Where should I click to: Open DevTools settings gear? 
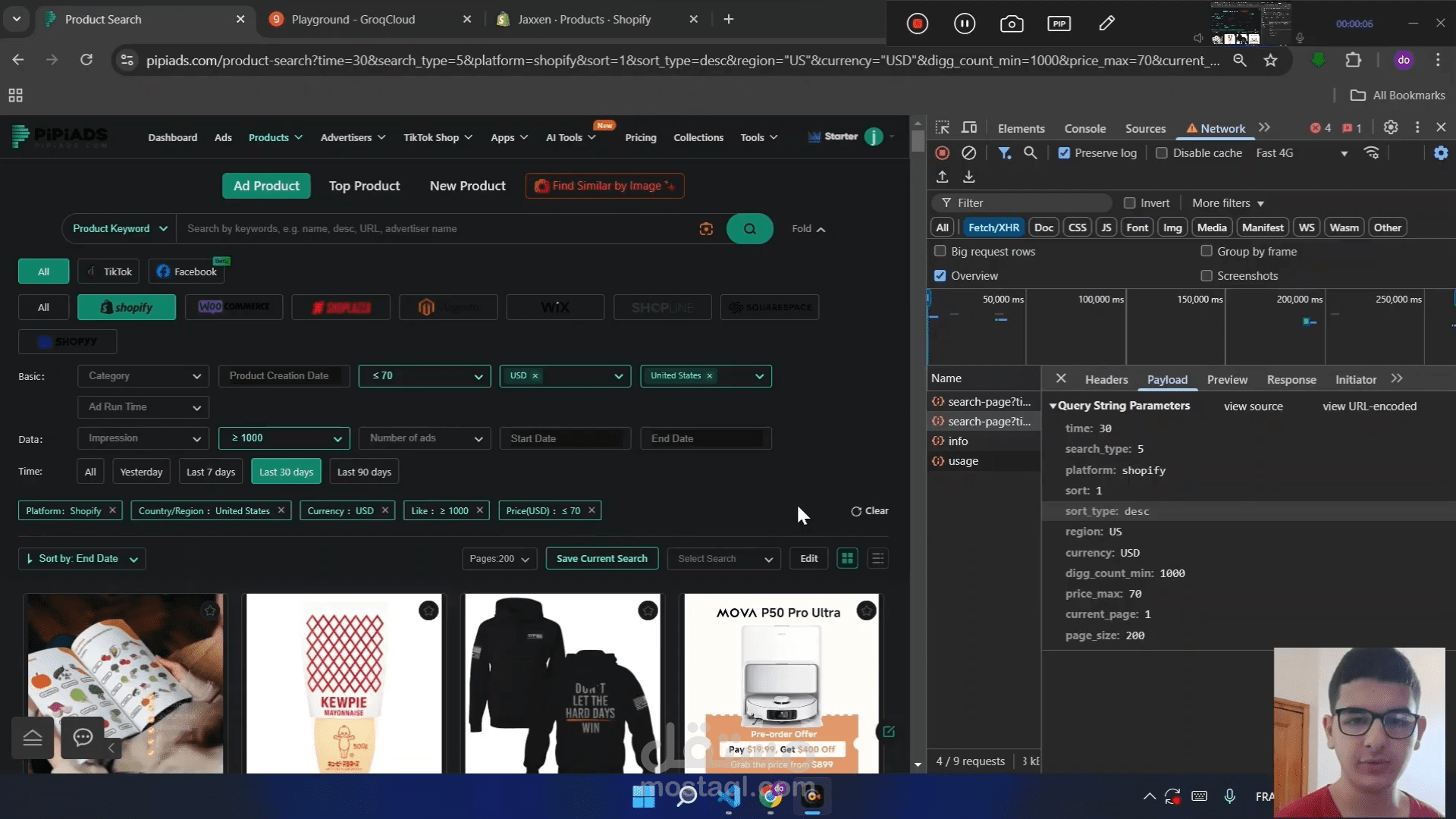tap(1391, 127)
